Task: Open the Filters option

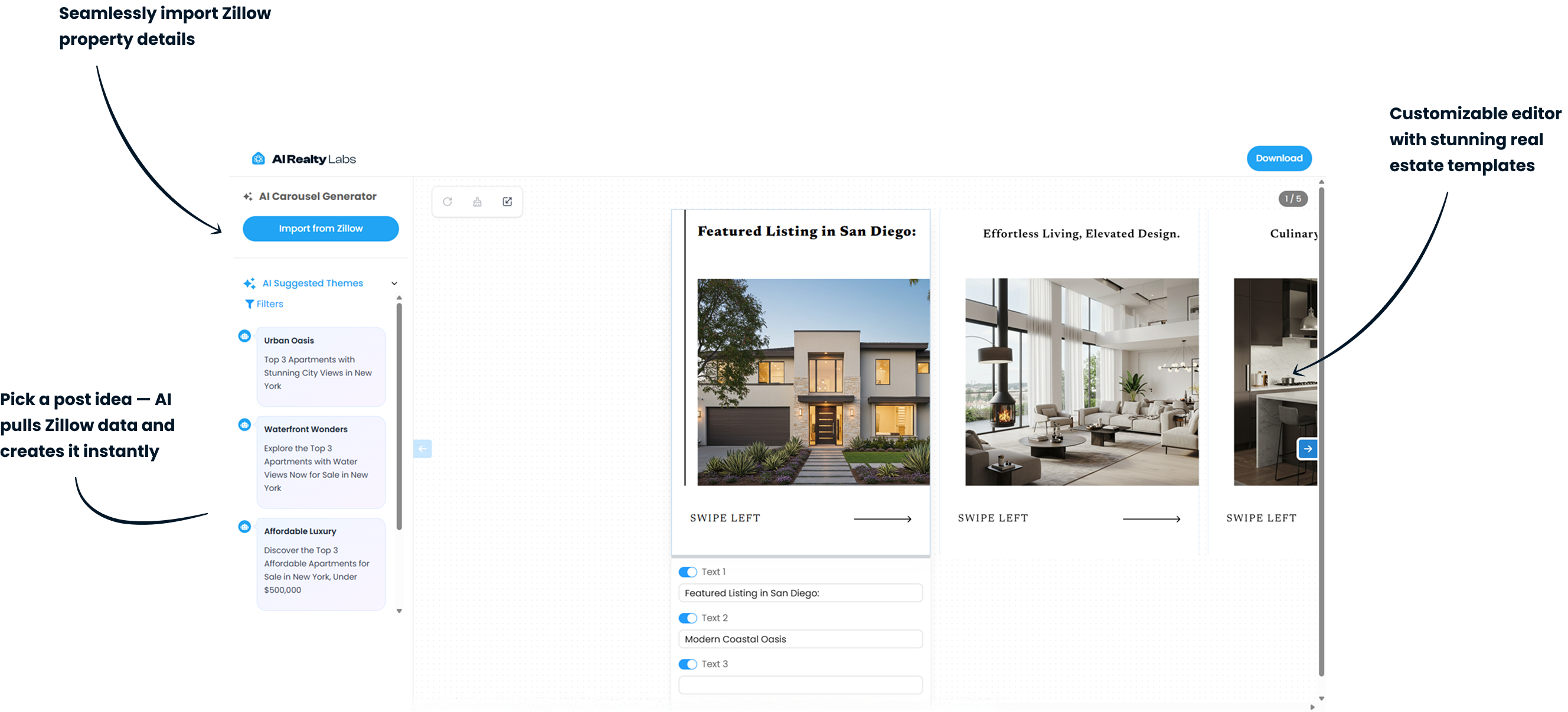Action: [264, 304]
